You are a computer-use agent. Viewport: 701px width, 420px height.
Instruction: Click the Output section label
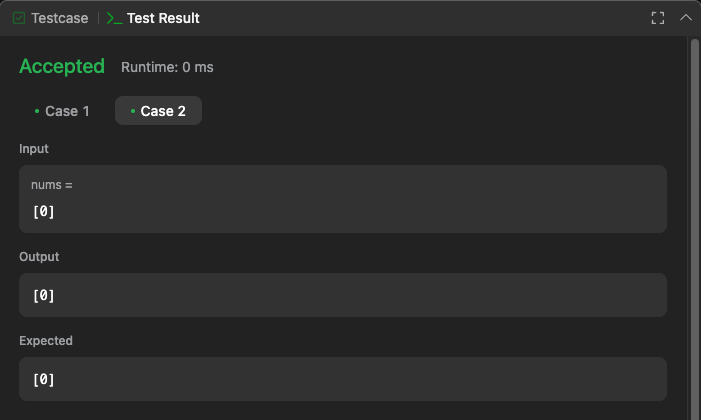pyautogui.click(x=39, y=257)
